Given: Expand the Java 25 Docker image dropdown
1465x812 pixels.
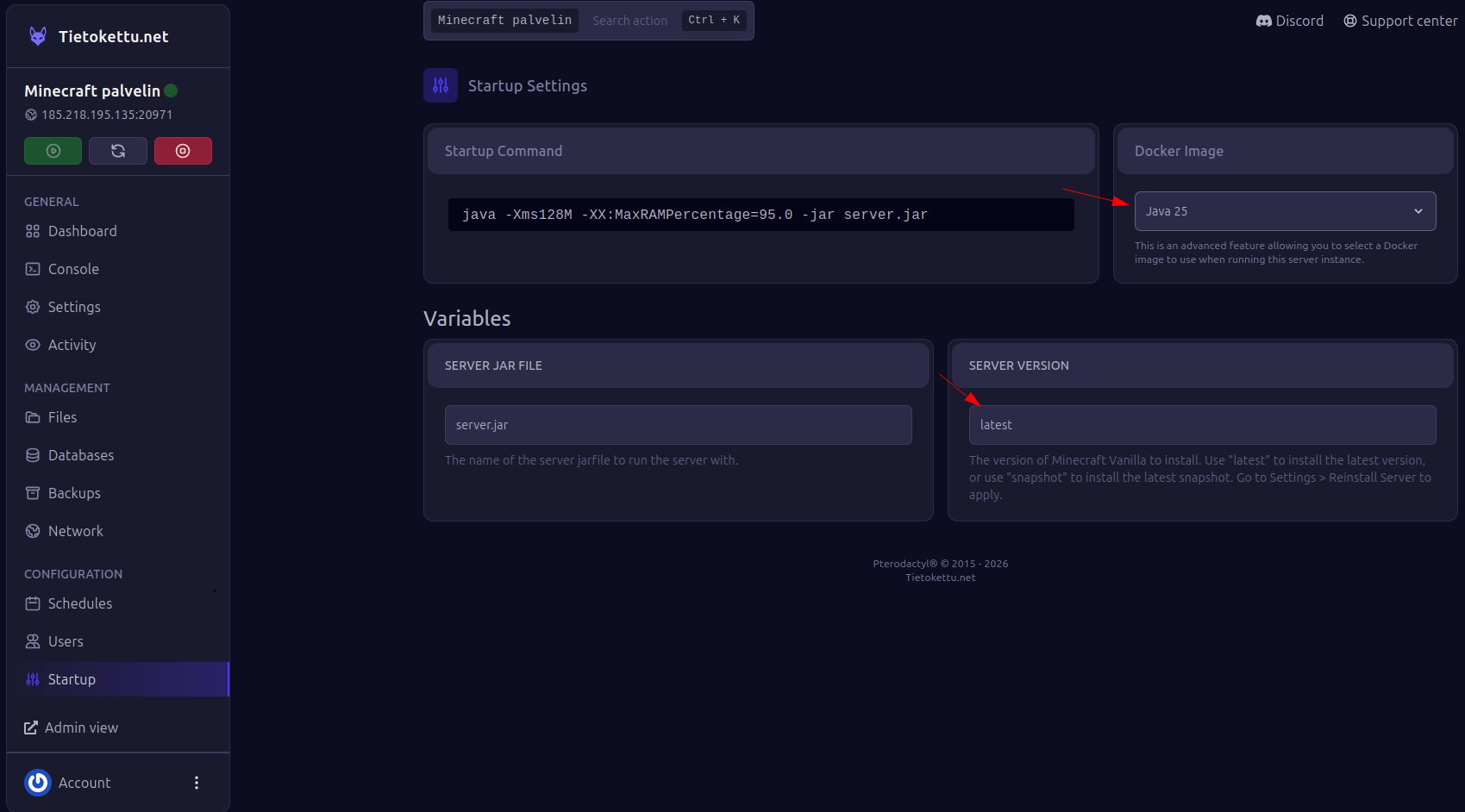Looking at the screenshot, I should (x=1285, y=211).
